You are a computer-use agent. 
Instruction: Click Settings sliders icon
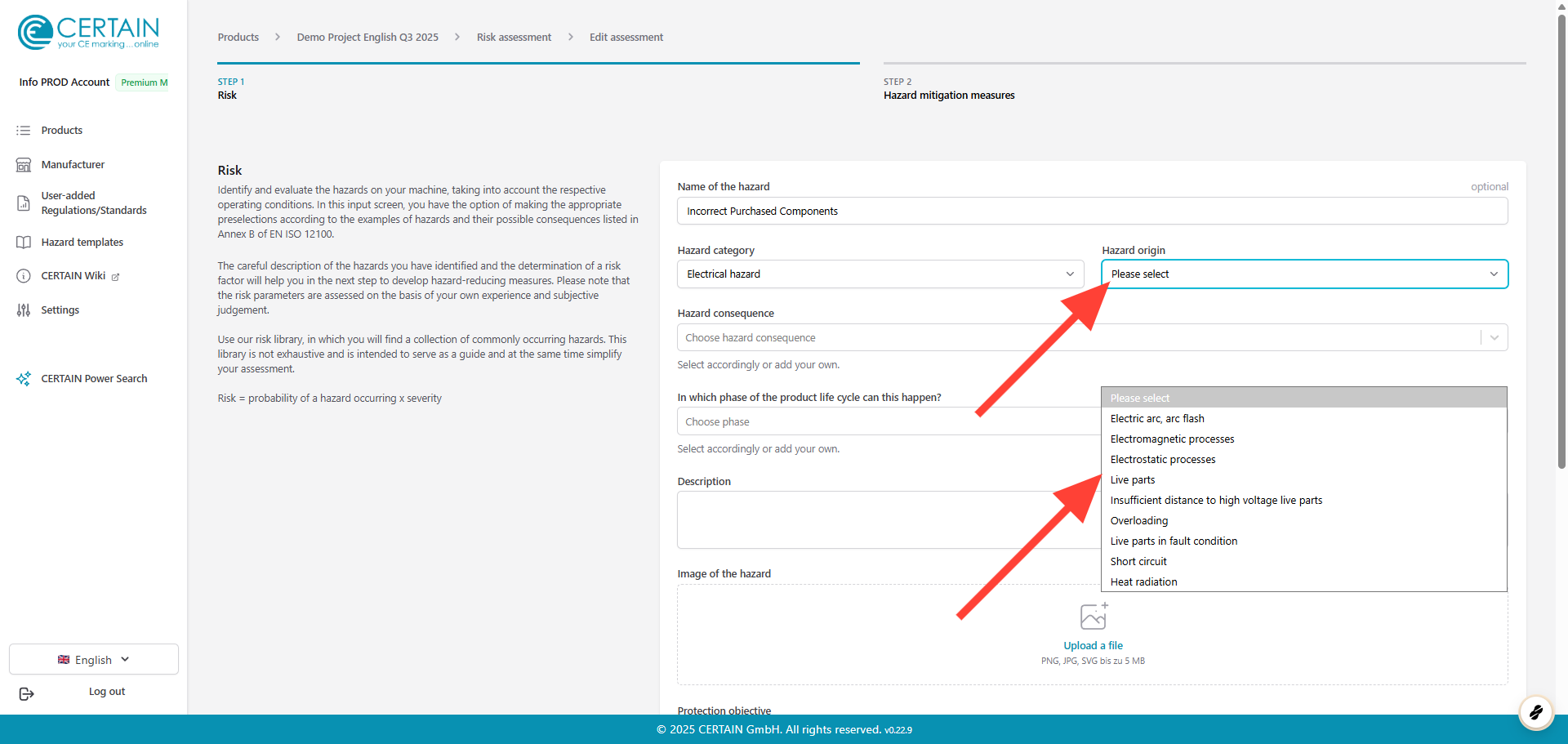24,310
